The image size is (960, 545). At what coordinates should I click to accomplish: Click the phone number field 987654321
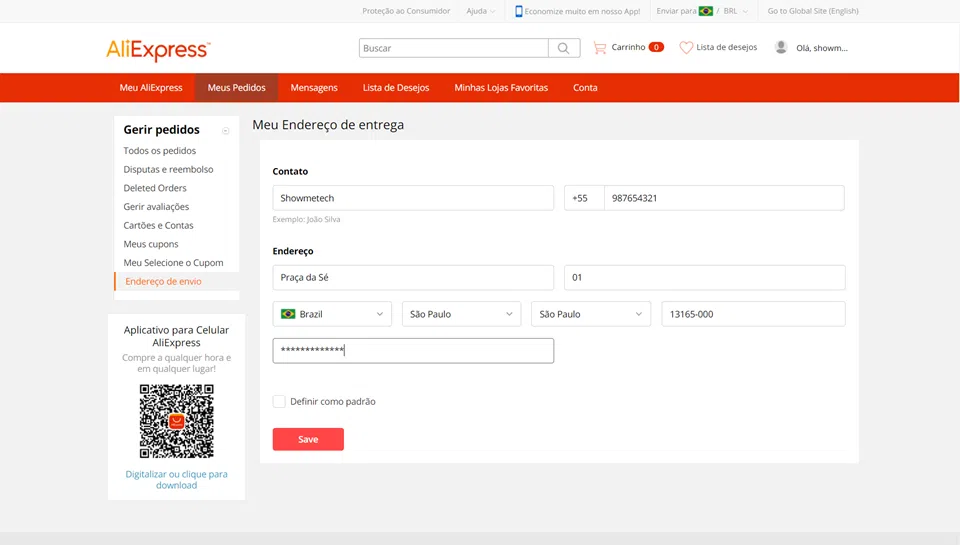click(724, 198)
